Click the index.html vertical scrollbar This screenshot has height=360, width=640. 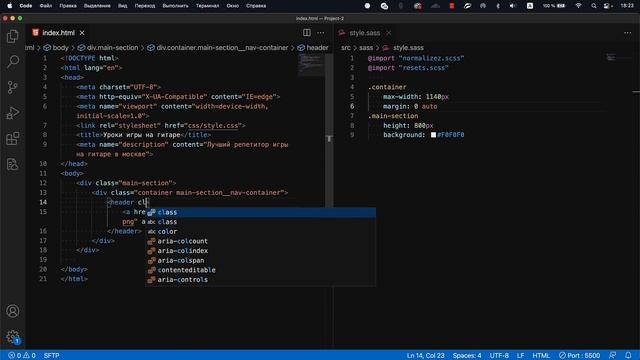coord(329,131)
